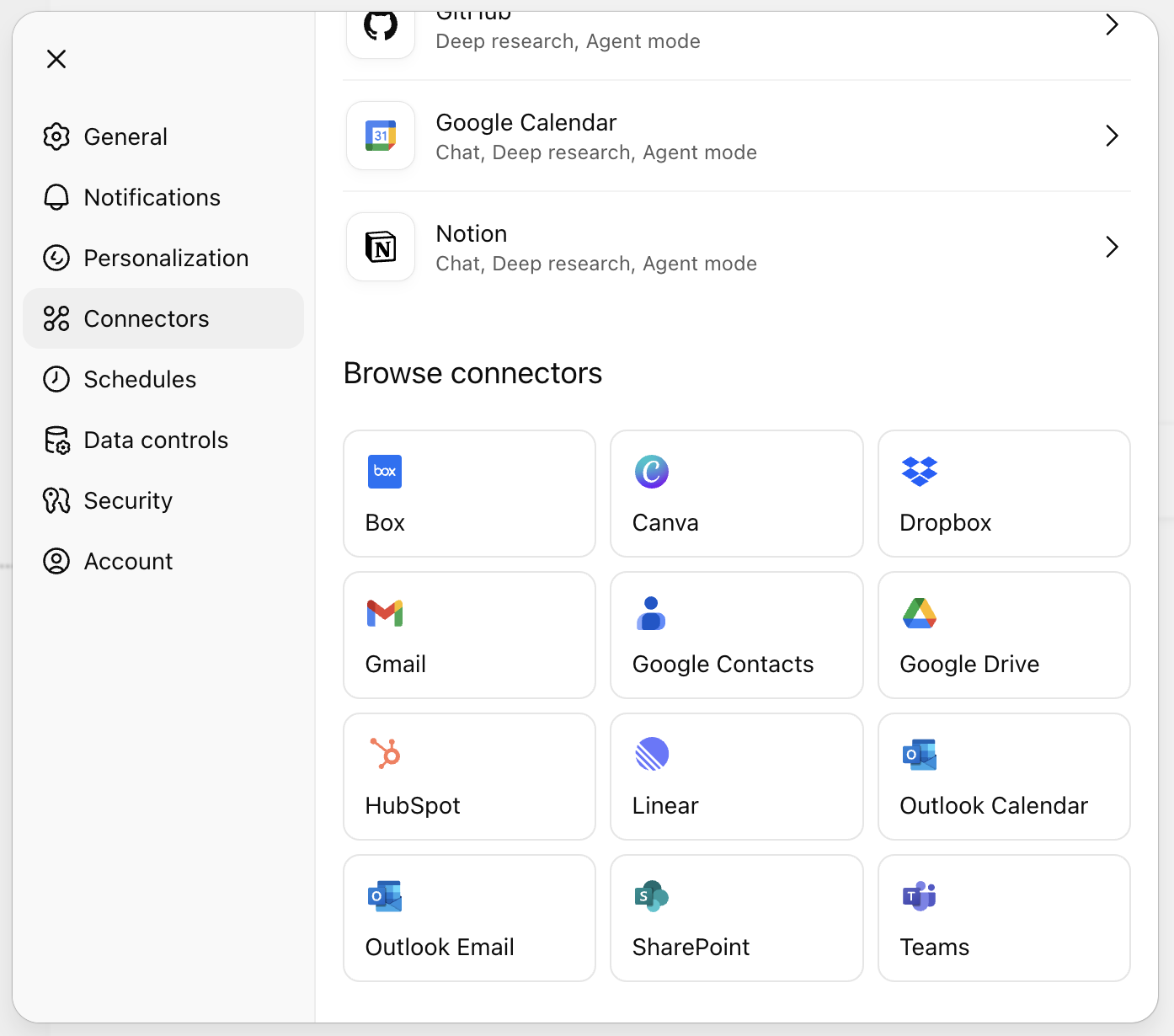Click the HubSpot logo icon
This screenshot has height=1036, width=1174.
click(385, 754)
